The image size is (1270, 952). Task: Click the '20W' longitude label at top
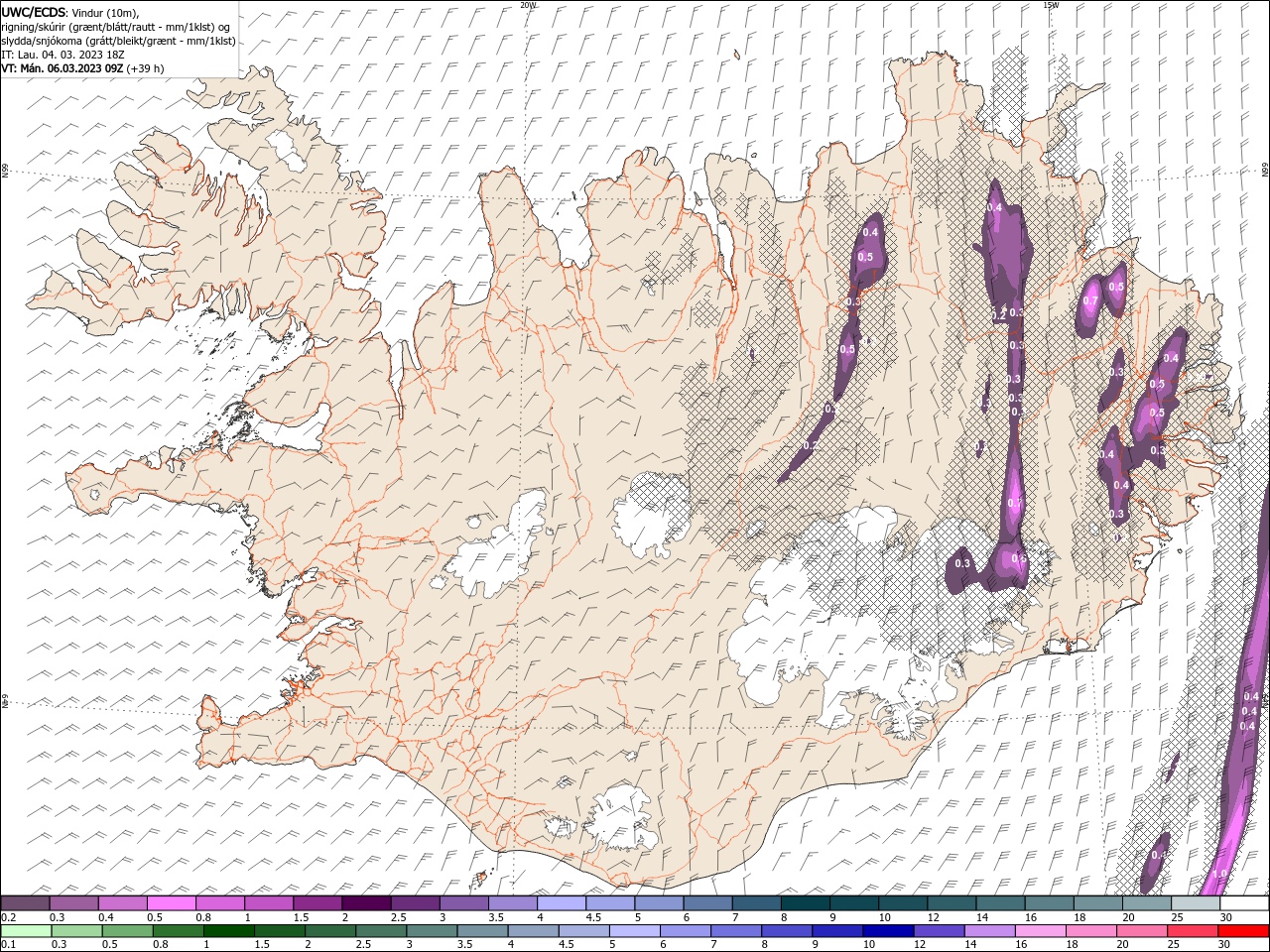[528, 4]
